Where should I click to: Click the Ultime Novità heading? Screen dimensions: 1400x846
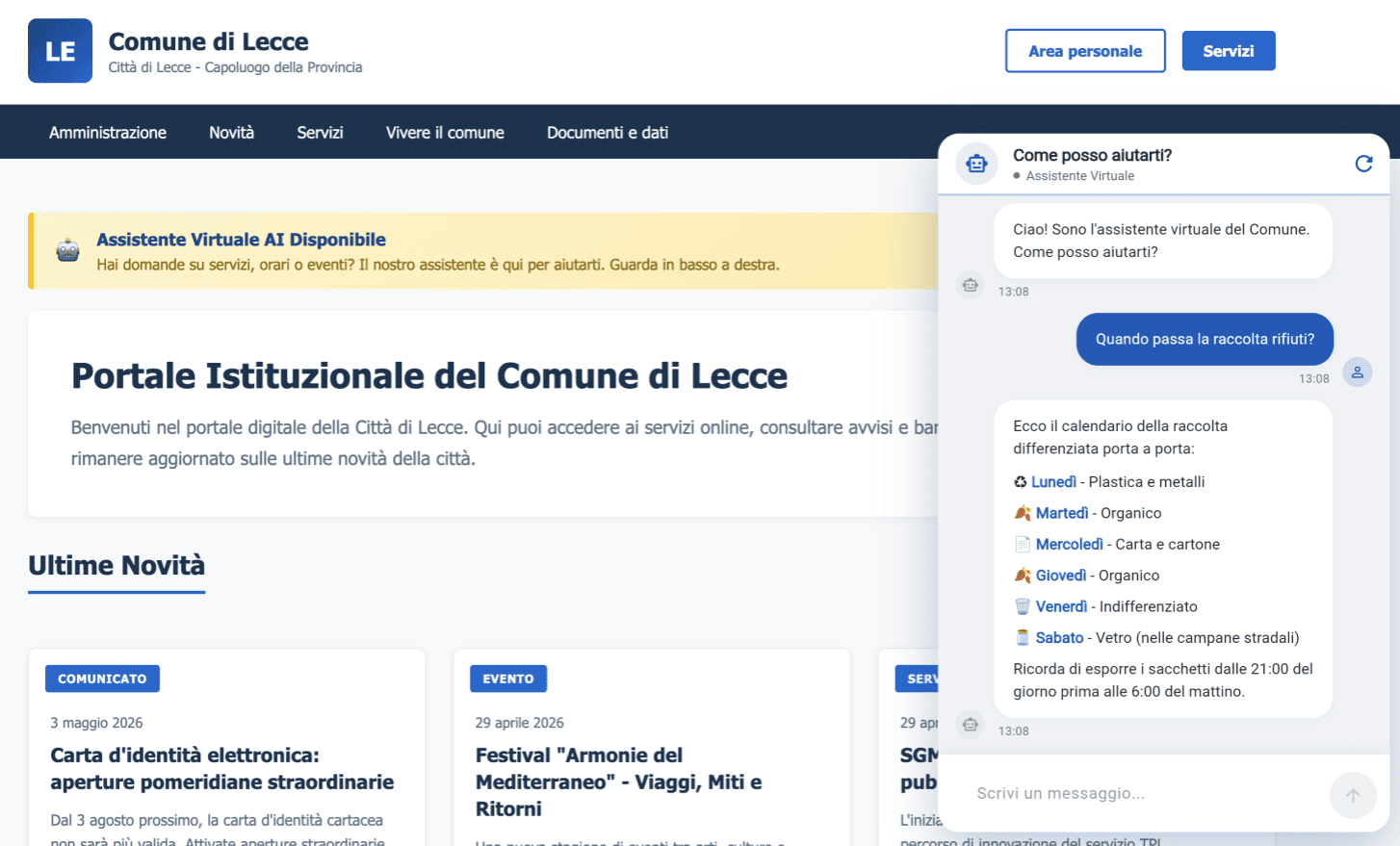point(117,565)
